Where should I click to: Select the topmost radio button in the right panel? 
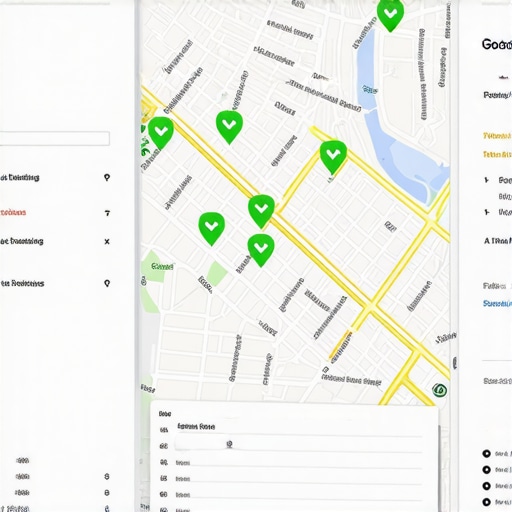coord(486,454)
